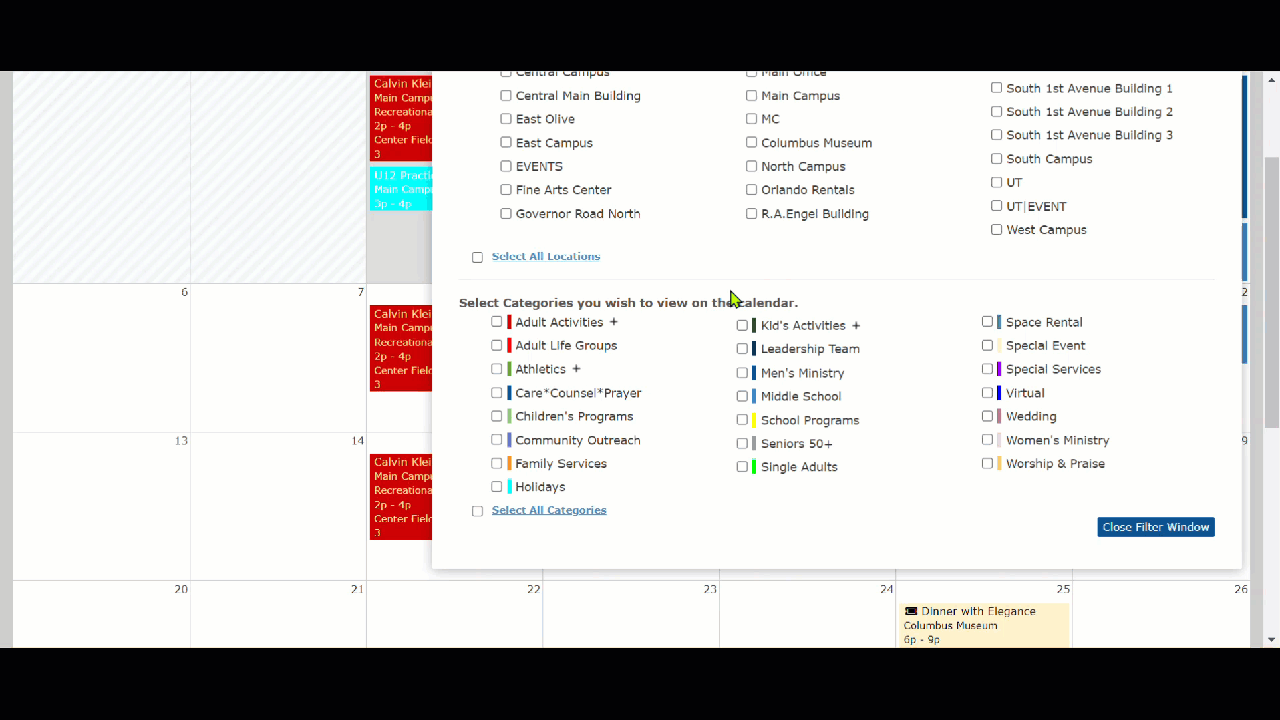Tick the Holidays category checkbox

(497, 487)
